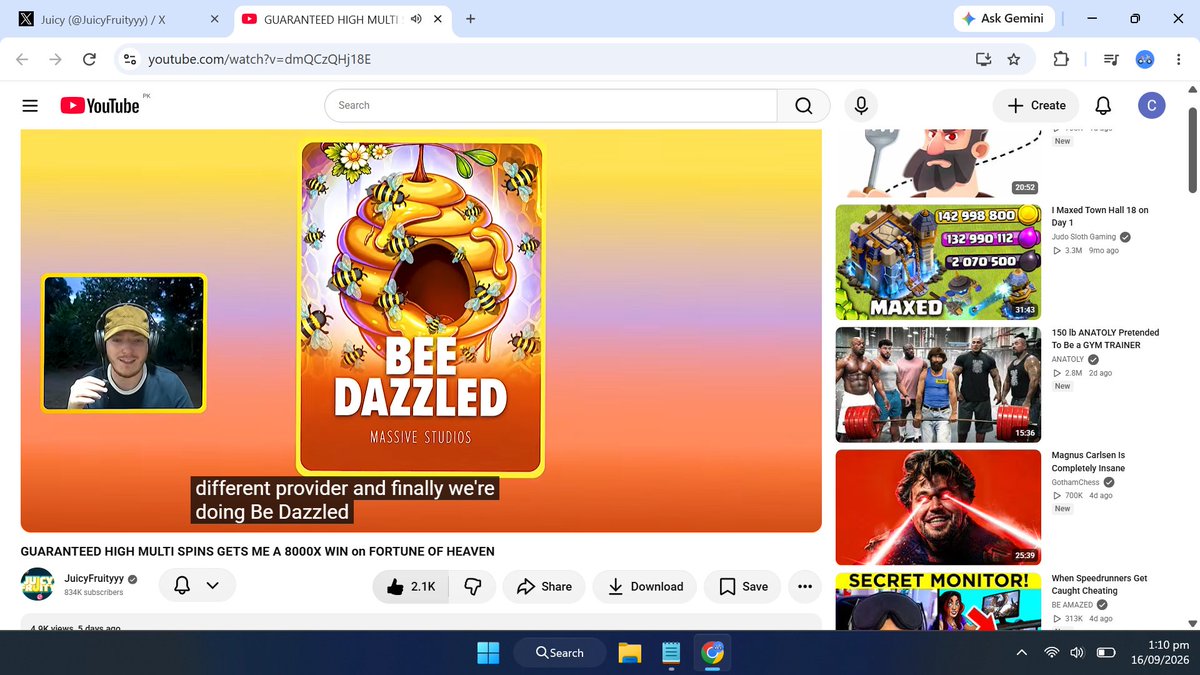1200x675 pixels.
Task: Go to YouTube home via the logo
Action: [x=99, y=105]
